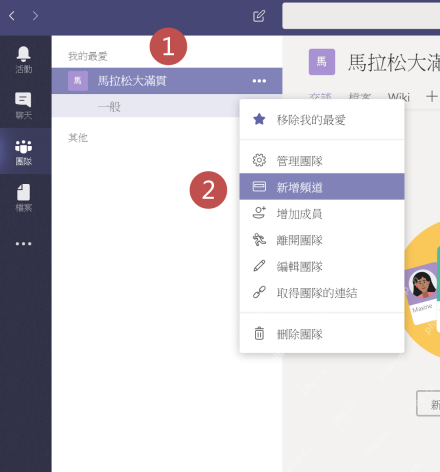Choose 移除我的最愛 from the menu

(x=322, y=120)
